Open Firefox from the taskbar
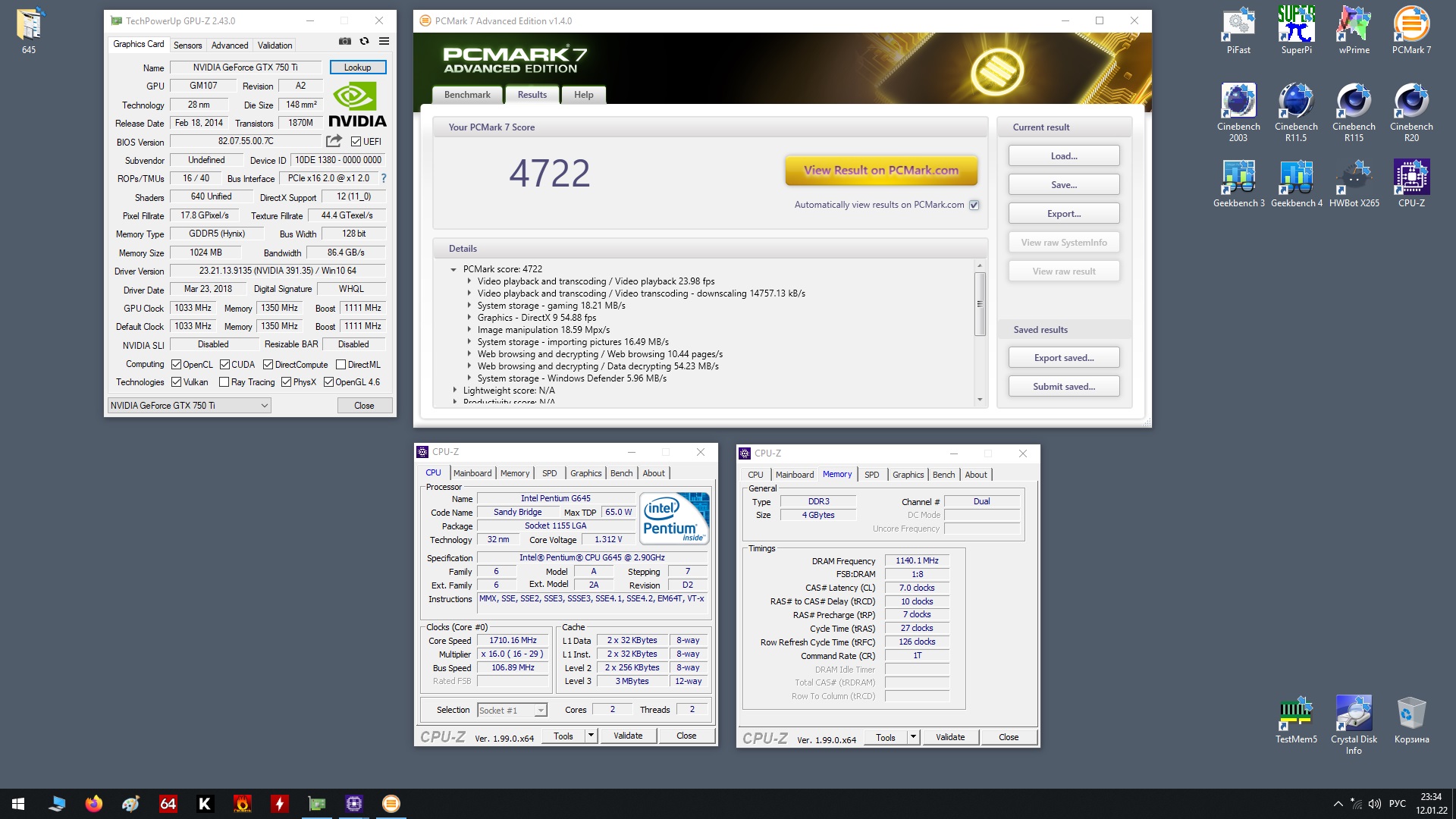1456x819 pixels. [x=93, y=804]
